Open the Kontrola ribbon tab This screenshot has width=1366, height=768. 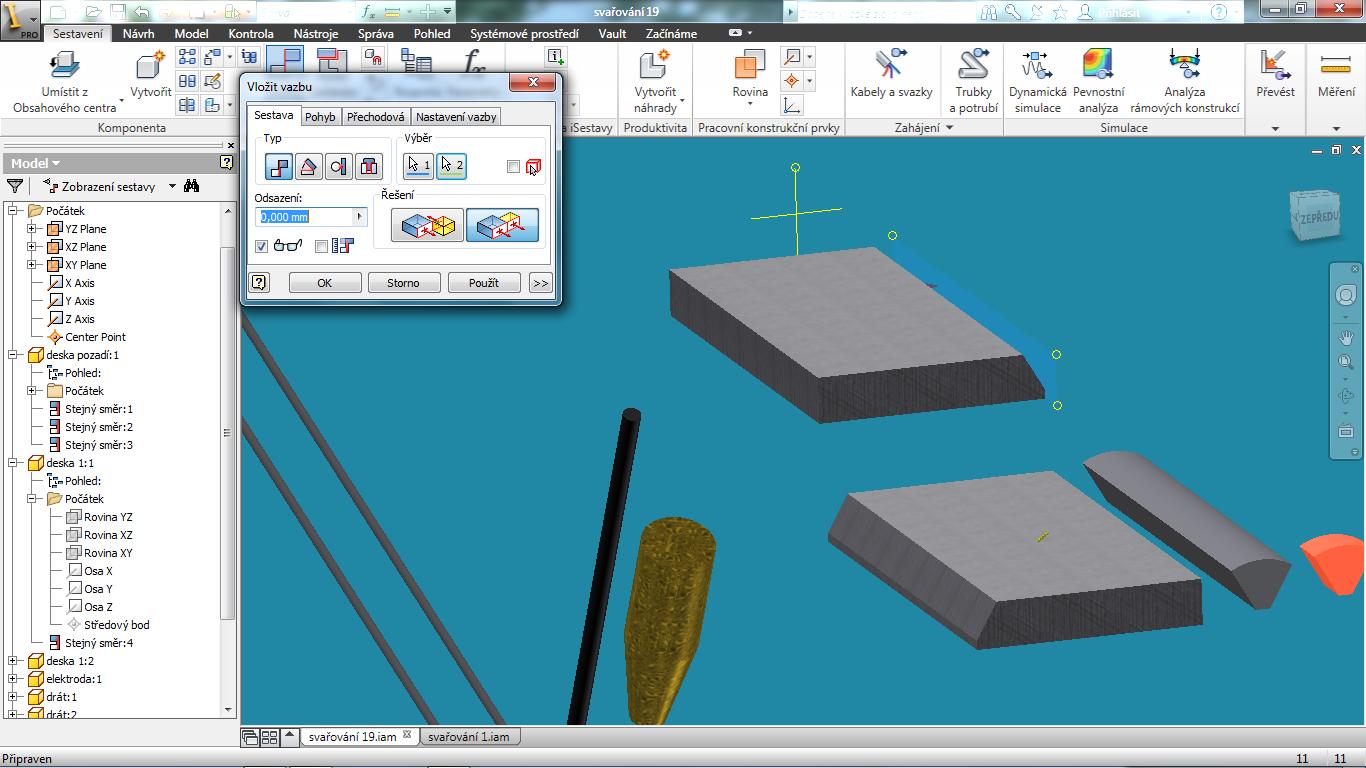[x=251, y=33]
